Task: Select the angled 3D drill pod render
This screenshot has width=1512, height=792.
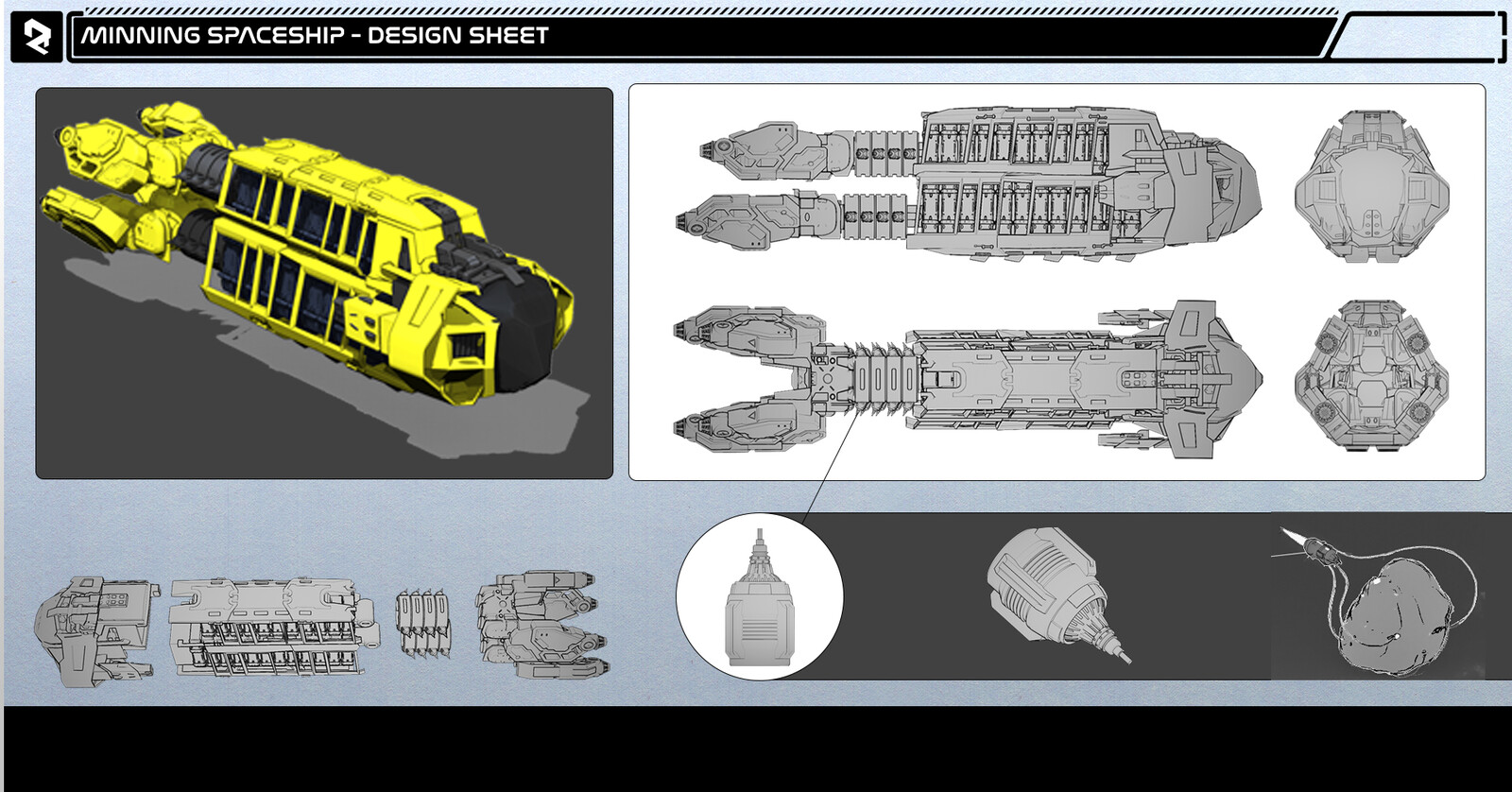Action: pos(1057,595)
